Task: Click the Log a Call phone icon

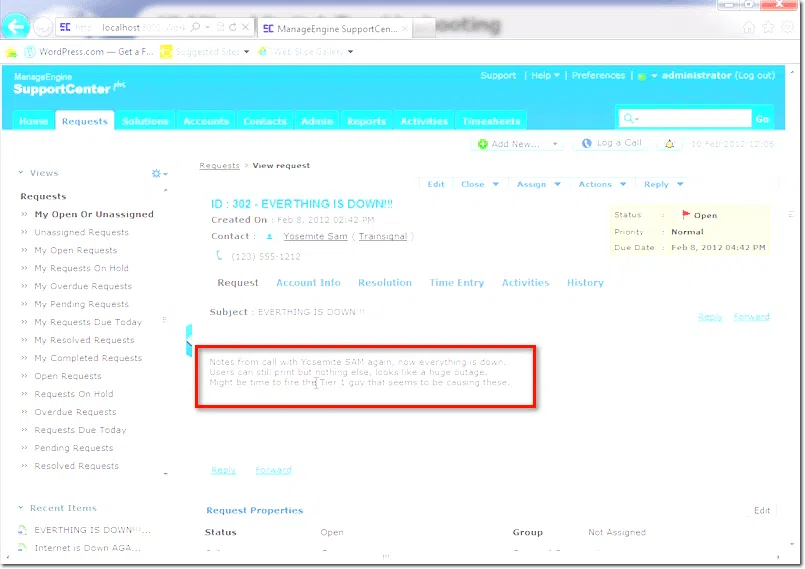Action: [586, 143]
